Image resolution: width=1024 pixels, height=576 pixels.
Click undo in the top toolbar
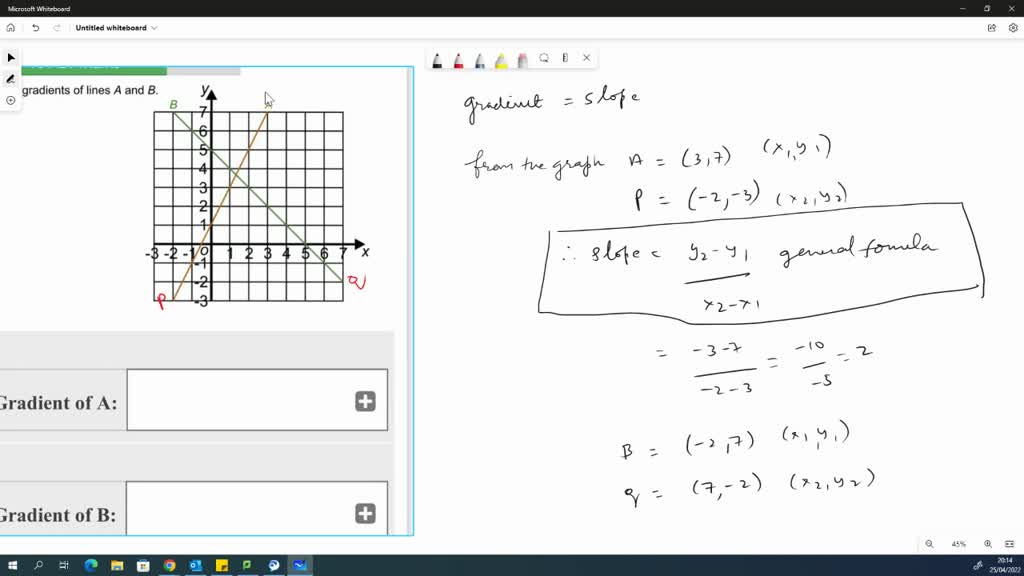[x=36, y=28]
